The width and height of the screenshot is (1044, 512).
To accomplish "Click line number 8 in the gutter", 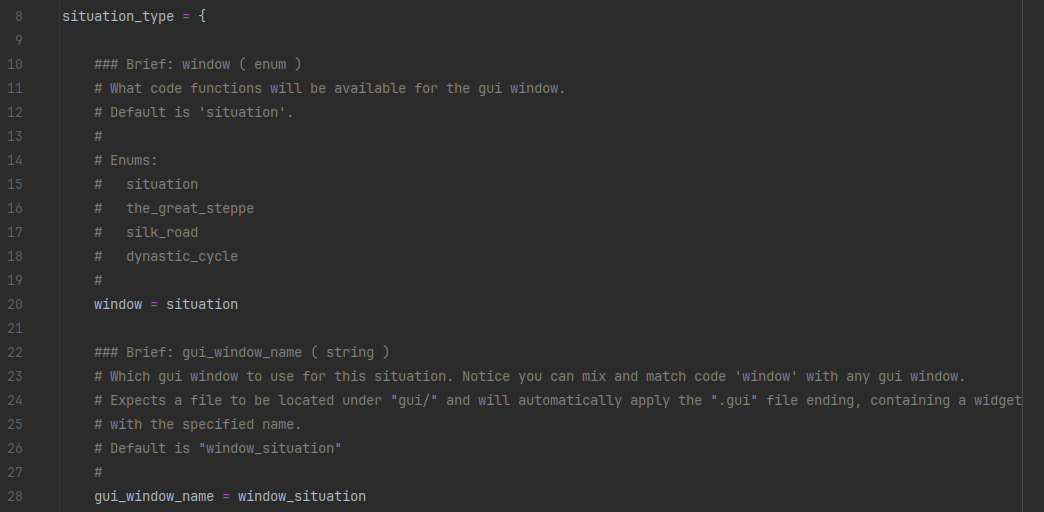I will (18, 17).
